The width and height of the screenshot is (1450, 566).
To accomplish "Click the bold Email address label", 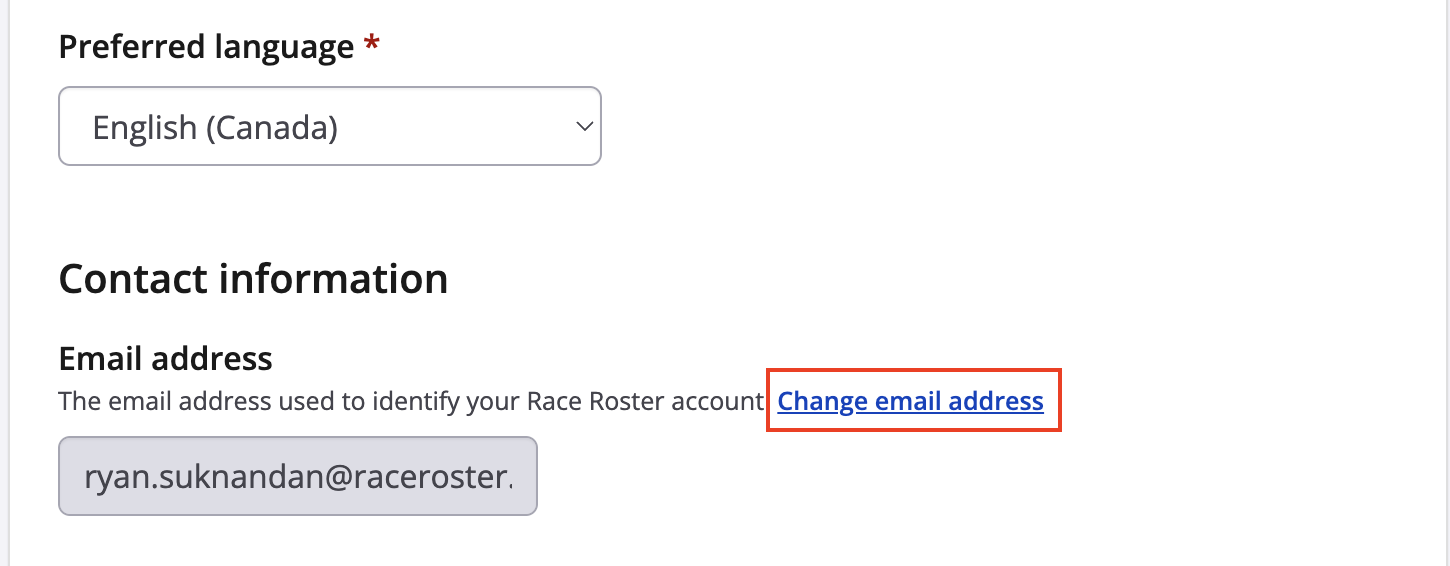I will click(165, 358).
